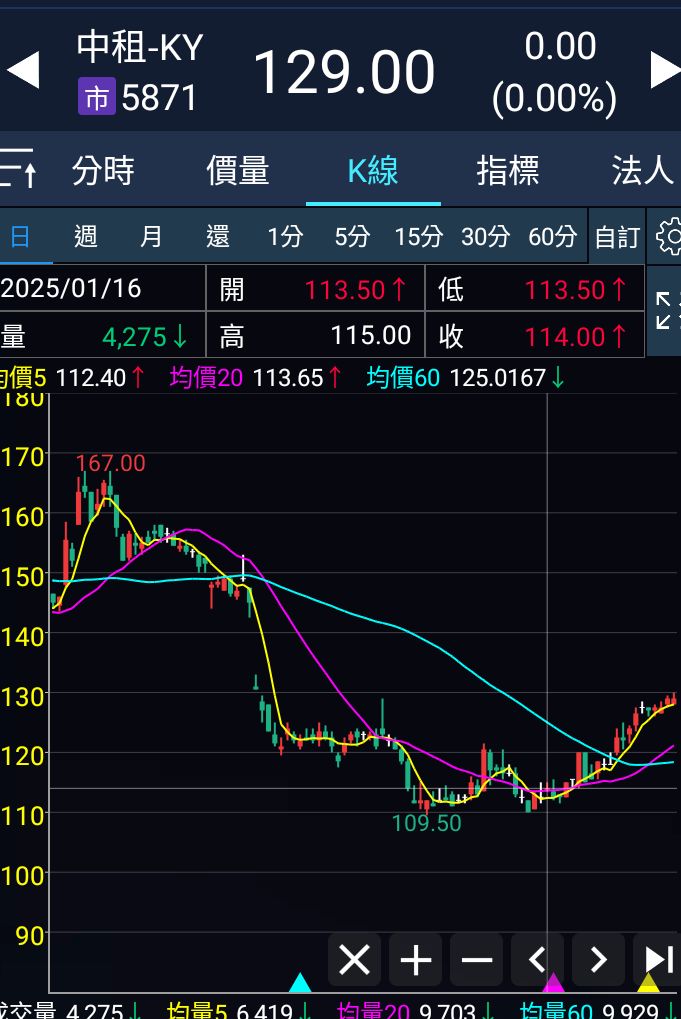The width and height of the screenshot is (681, 1019).
Task: Jump to the latest candle
Action: [657, 961]
